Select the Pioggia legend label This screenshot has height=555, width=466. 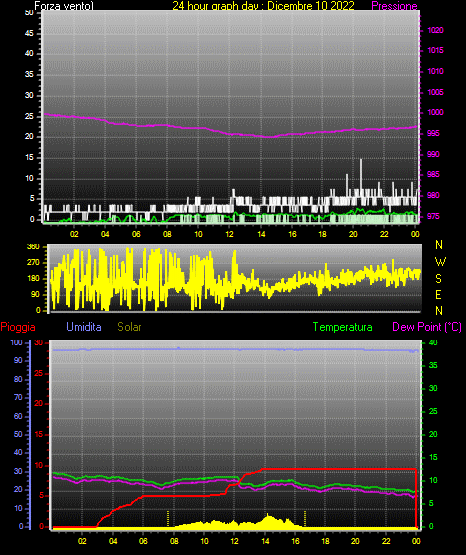(18, 327)
